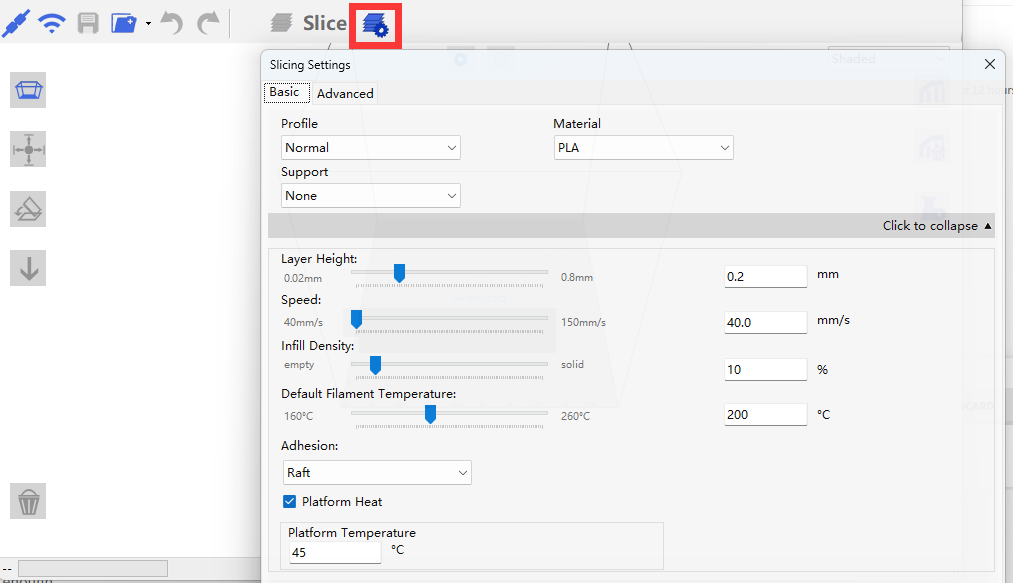1013x583 pixels.
Task: Click the Wi-Fi connection icon
Action: 52,23
